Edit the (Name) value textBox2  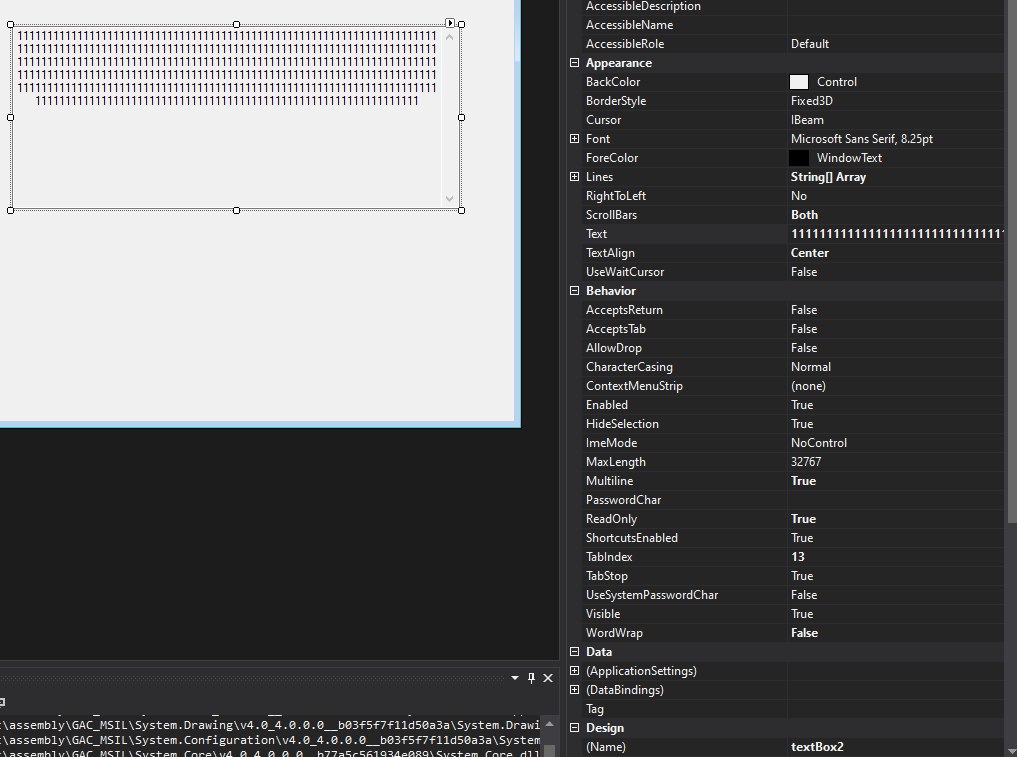pos(817,747)
